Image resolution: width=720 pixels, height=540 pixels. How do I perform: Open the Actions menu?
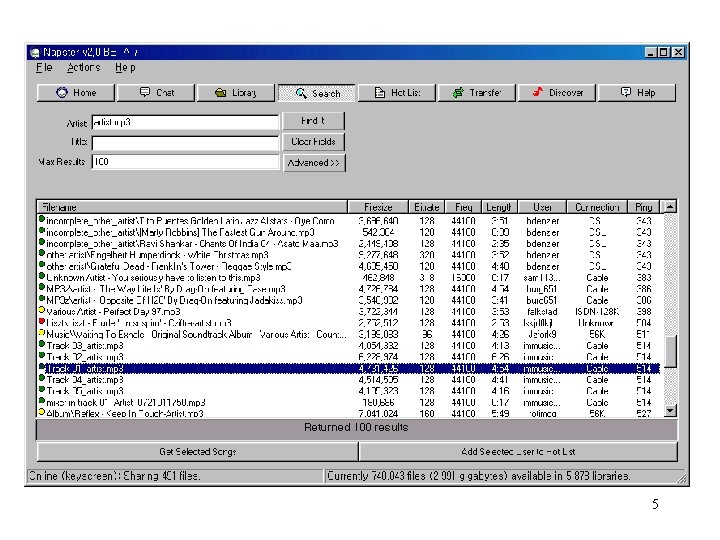pos(84,68)
